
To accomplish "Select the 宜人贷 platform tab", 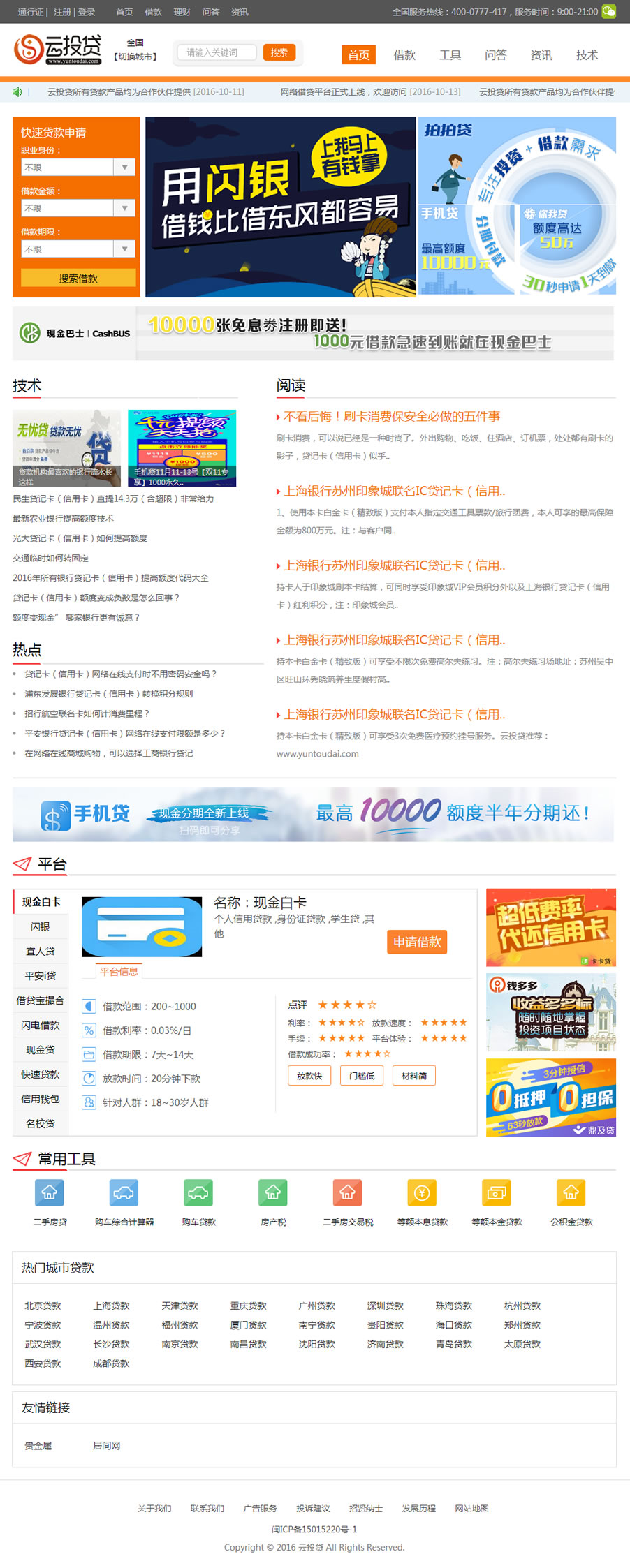I will tap(41, 951).
